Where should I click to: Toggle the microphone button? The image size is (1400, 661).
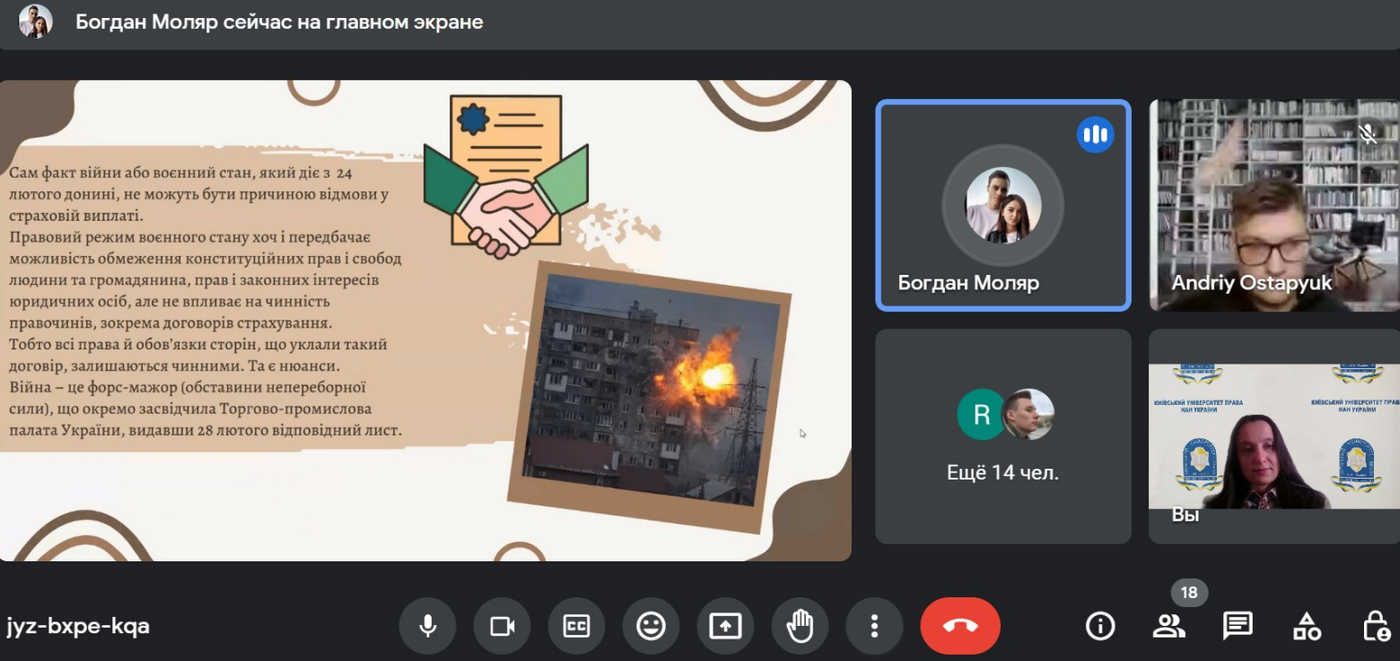tap(427, 626)
